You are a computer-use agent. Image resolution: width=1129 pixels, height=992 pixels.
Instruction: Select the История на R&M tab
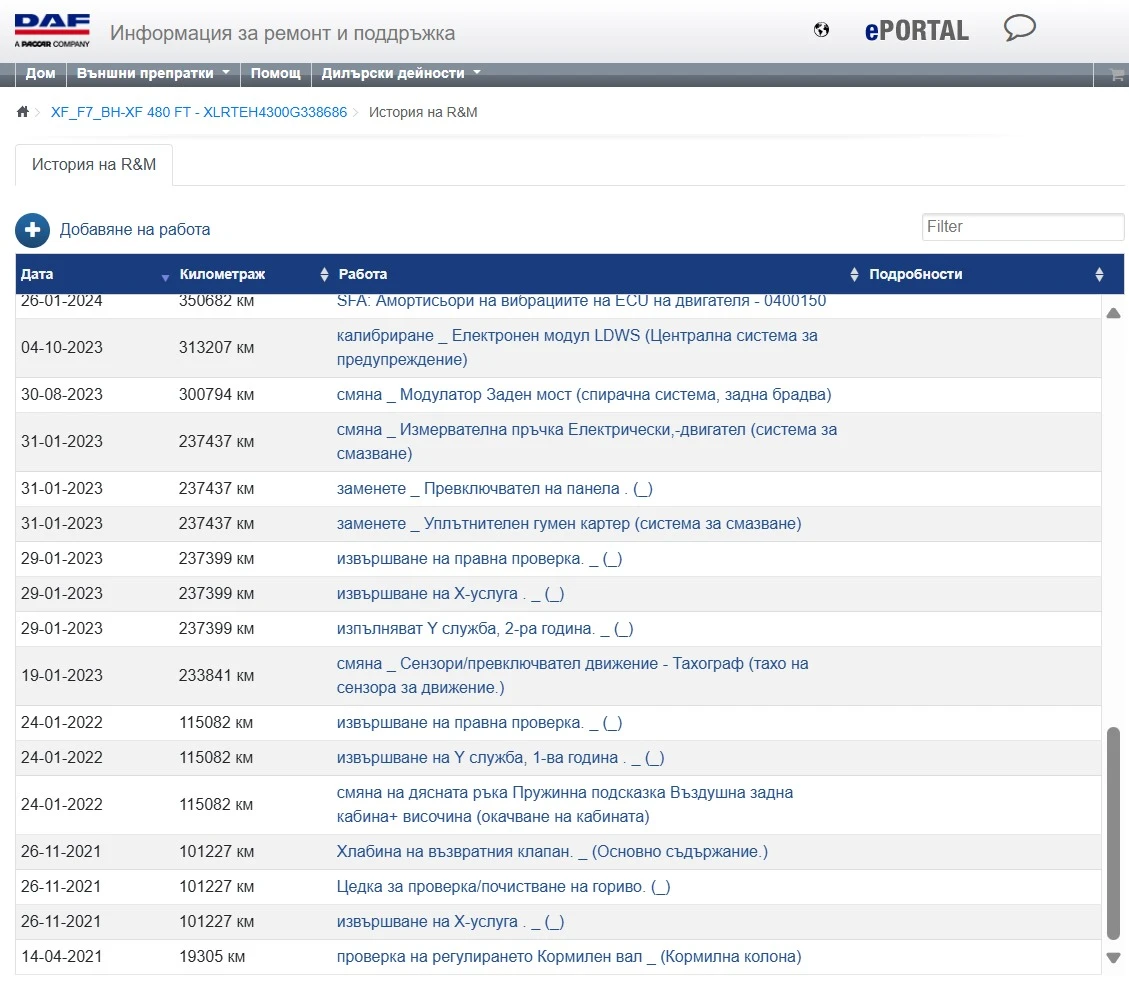pyautogui.click(x=94, y=165)
